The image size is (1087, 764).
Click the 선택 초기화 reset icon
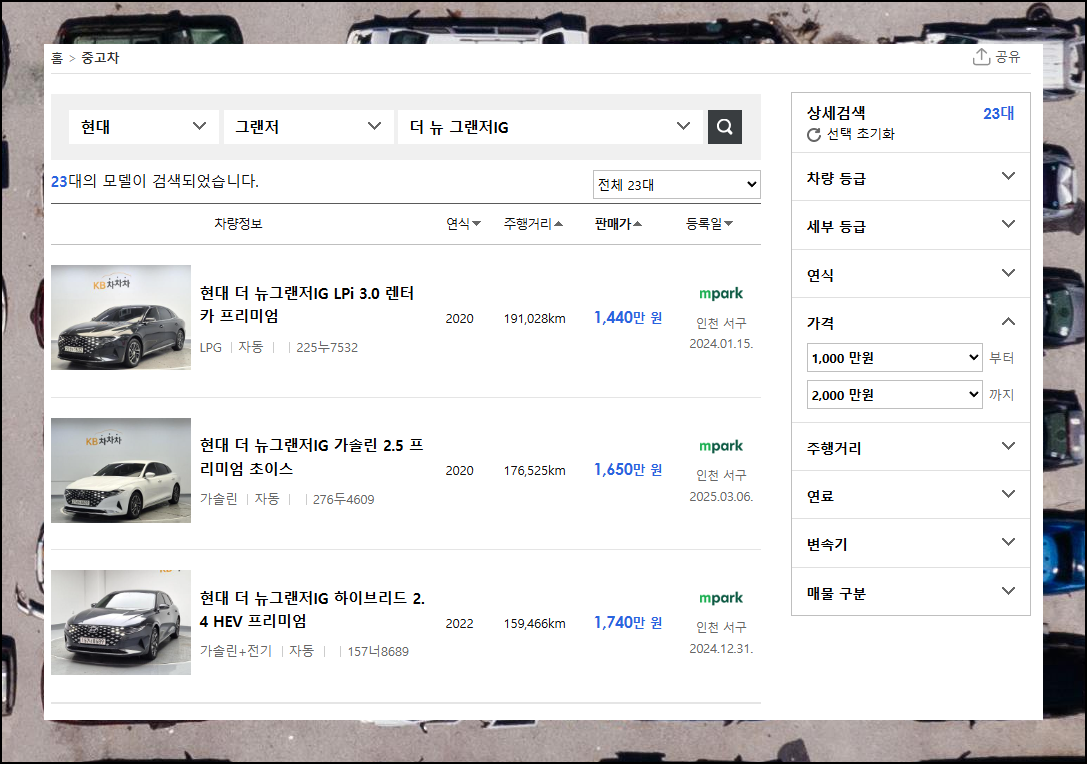point(814,134)
